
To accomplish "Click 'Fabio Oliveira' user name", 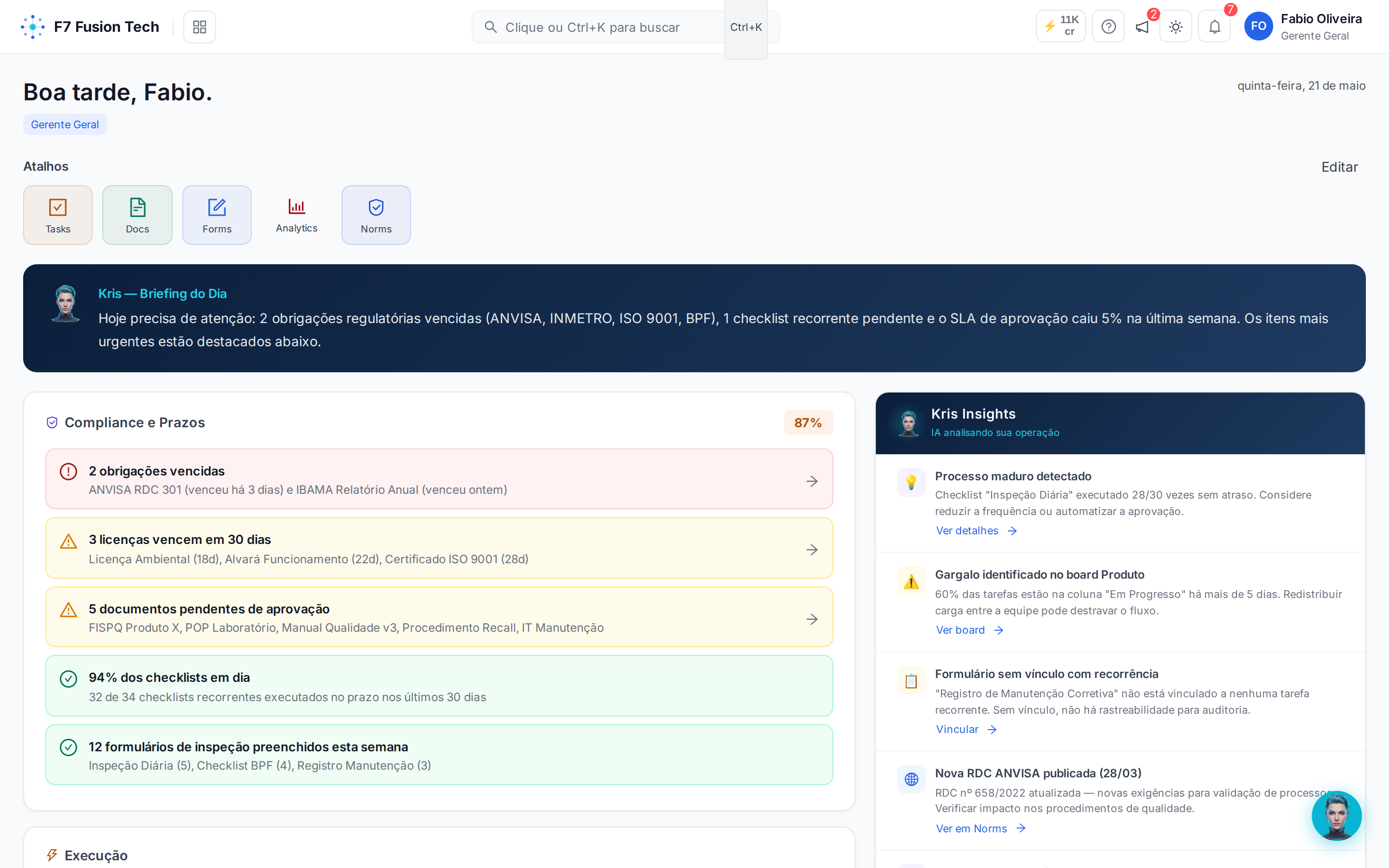I will pos(1321,18).
